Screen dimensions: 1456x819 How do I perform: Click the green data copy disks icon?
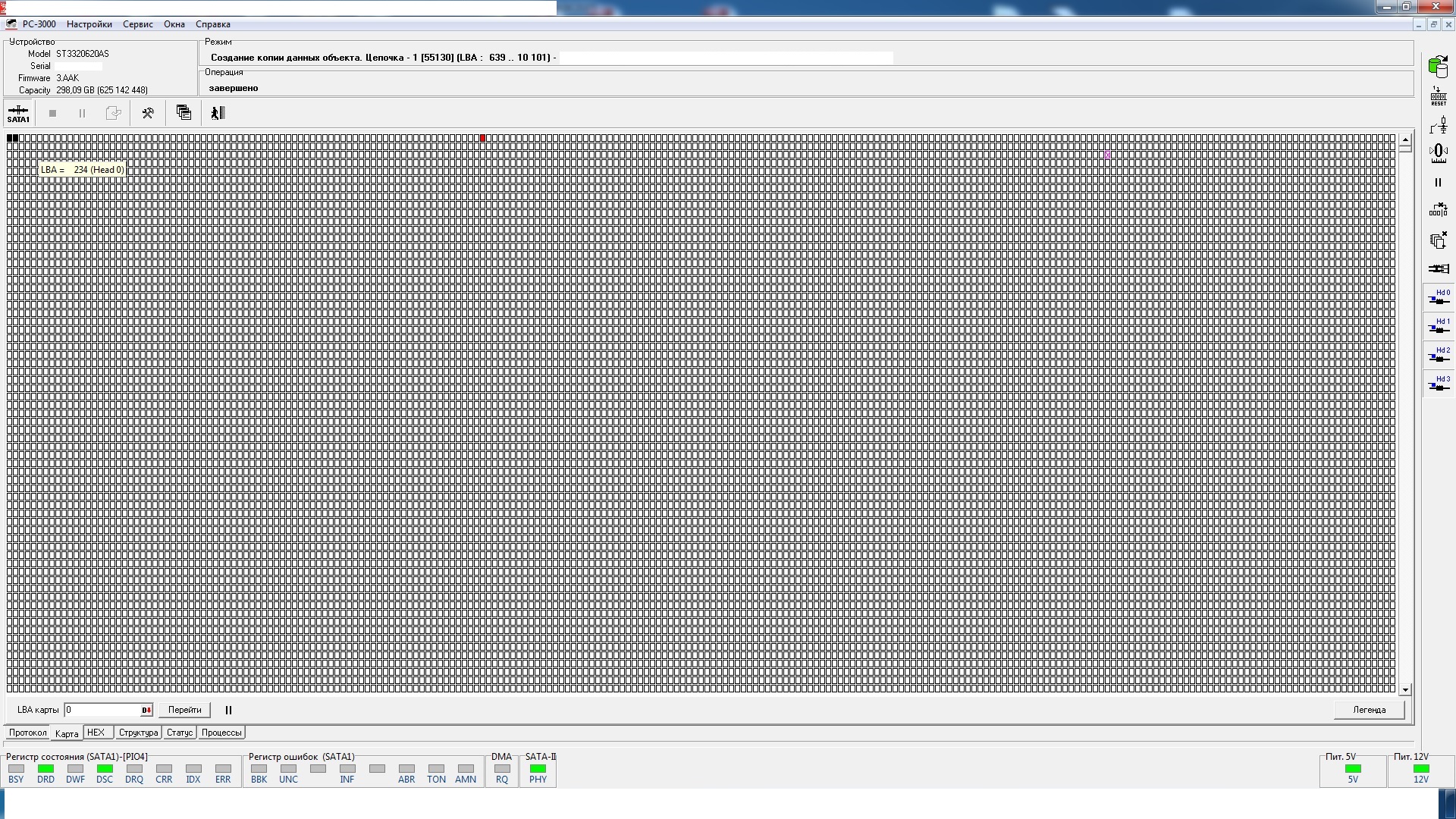[x=1438, y=67]
